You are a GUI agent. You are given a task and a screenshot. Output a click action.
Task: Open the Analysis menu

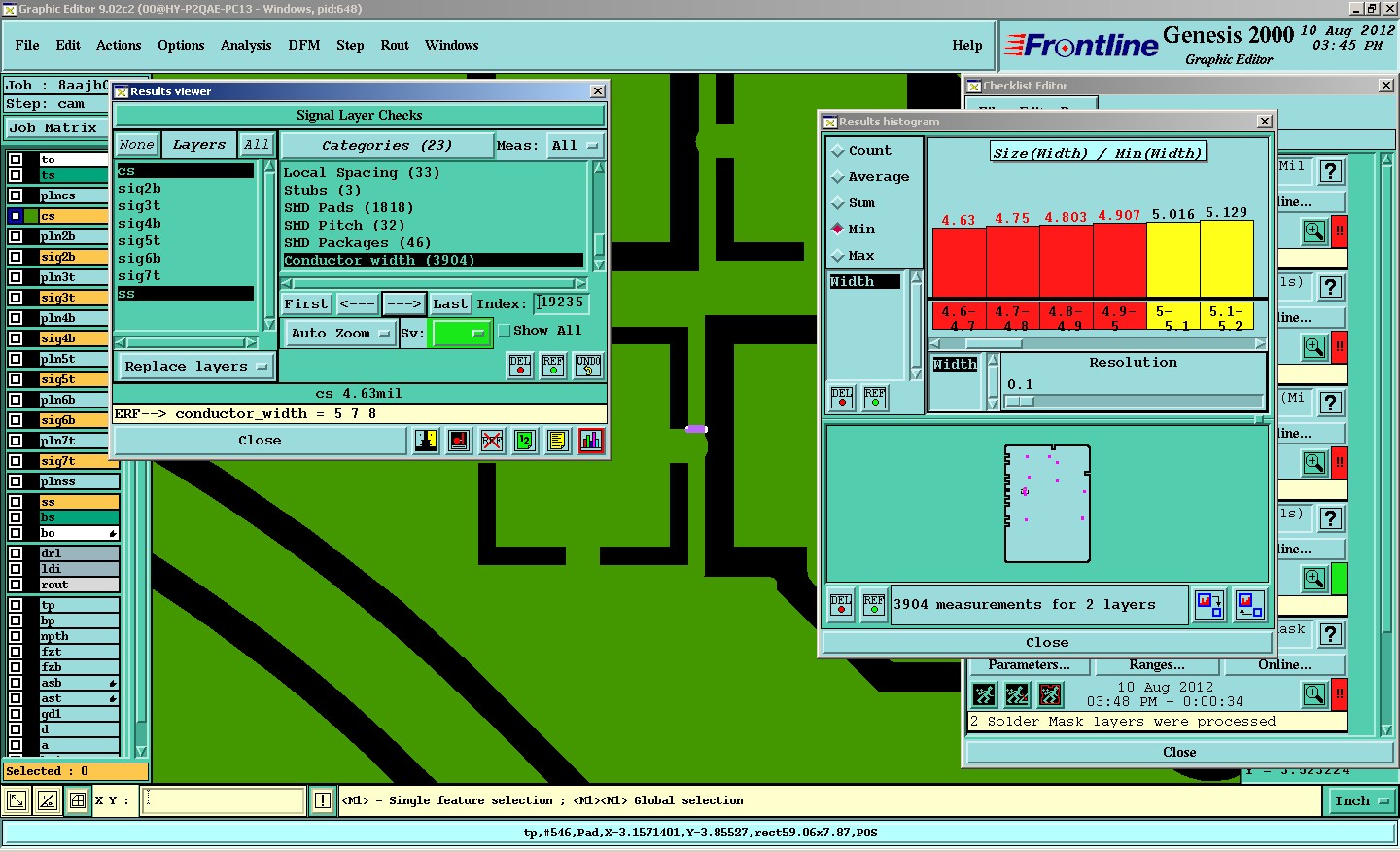[246, 45]
